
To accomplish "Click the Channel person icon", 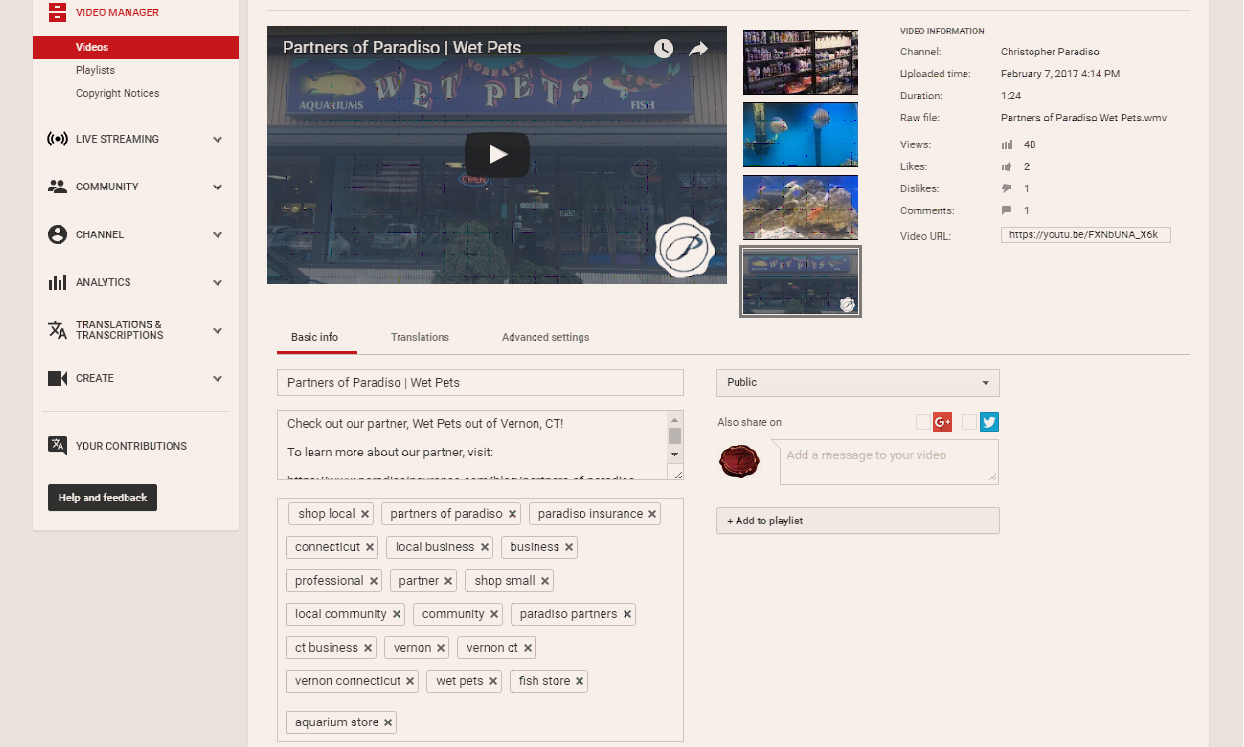I will pos(57,235).
